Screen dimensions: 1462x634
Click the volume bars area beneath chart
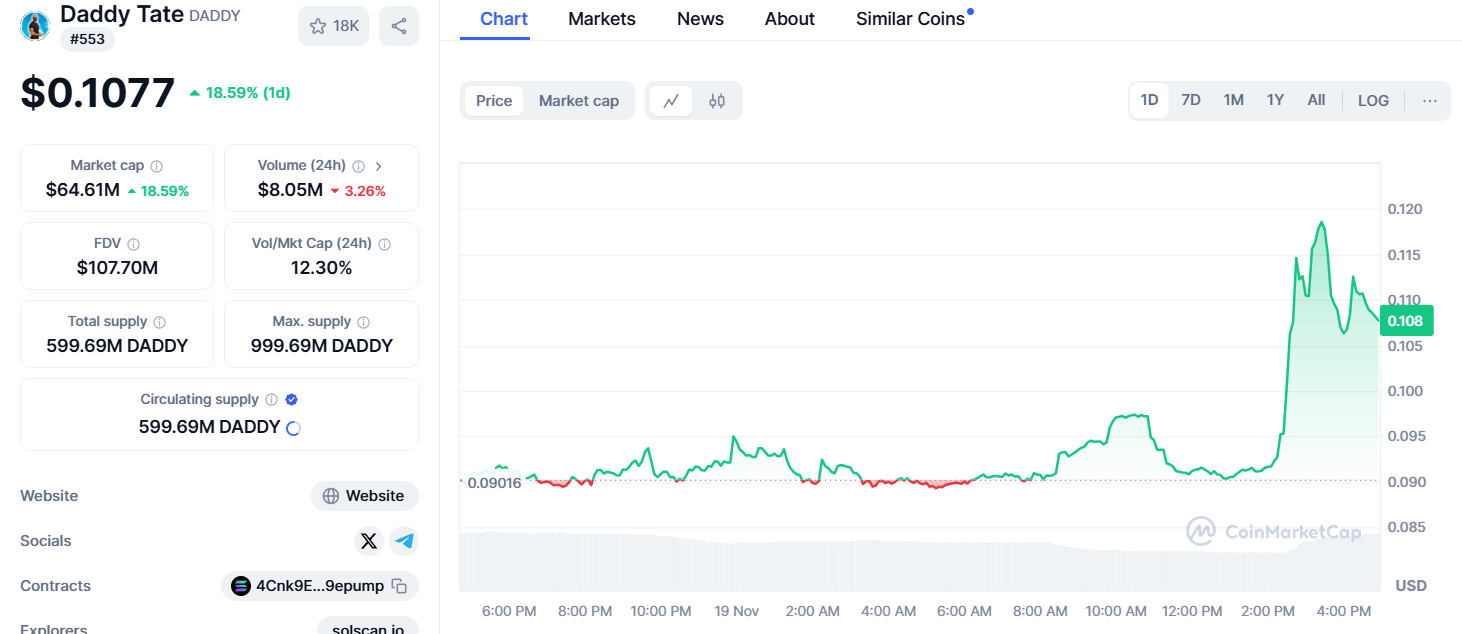point(919,562)
